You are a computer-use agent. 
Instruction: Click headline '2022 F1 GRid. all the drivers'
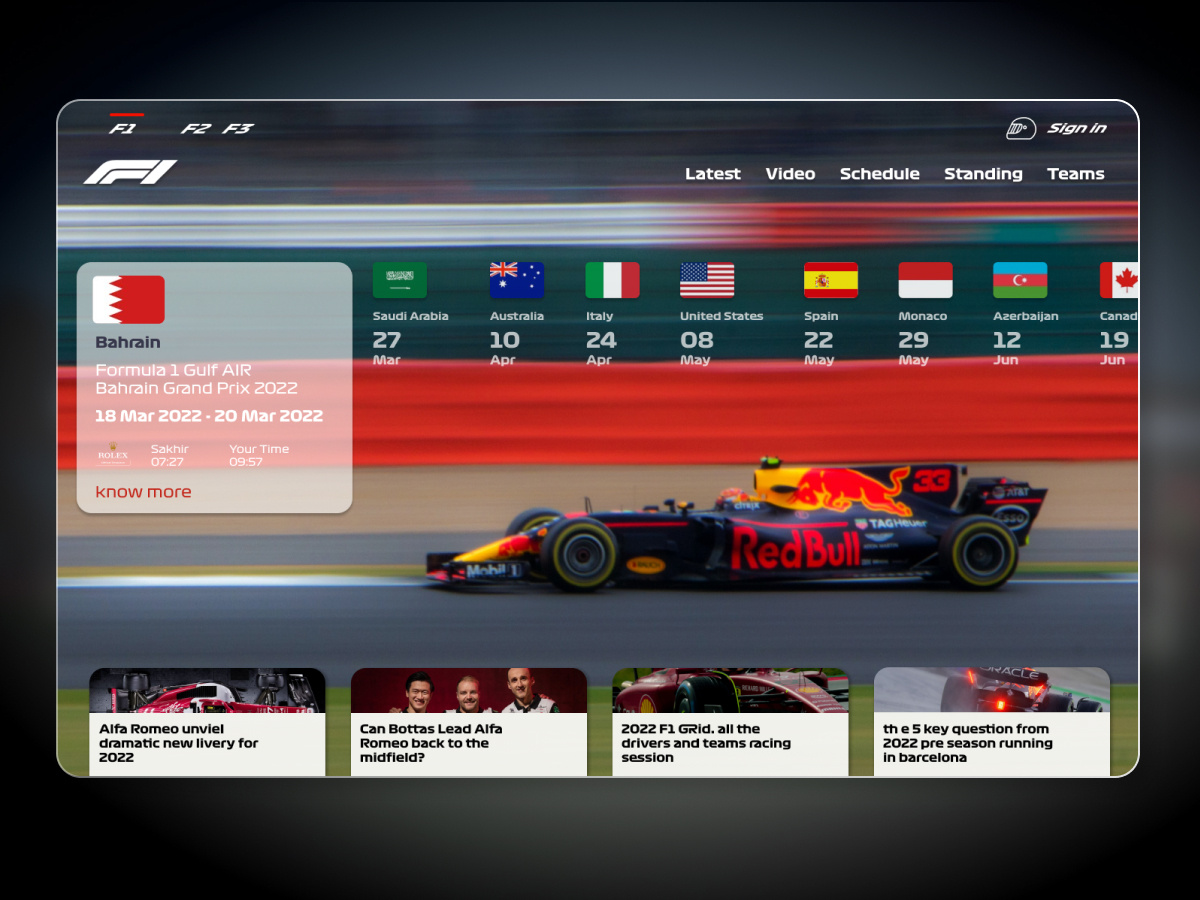[x=706, y=743]
